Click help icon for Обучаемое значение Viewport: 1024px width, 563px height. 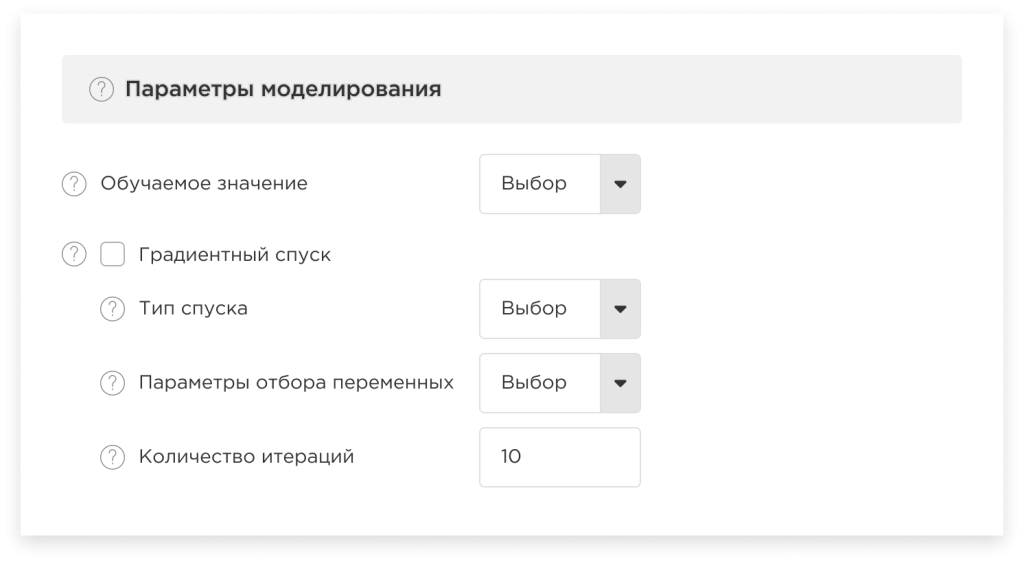tap(74, 184)
